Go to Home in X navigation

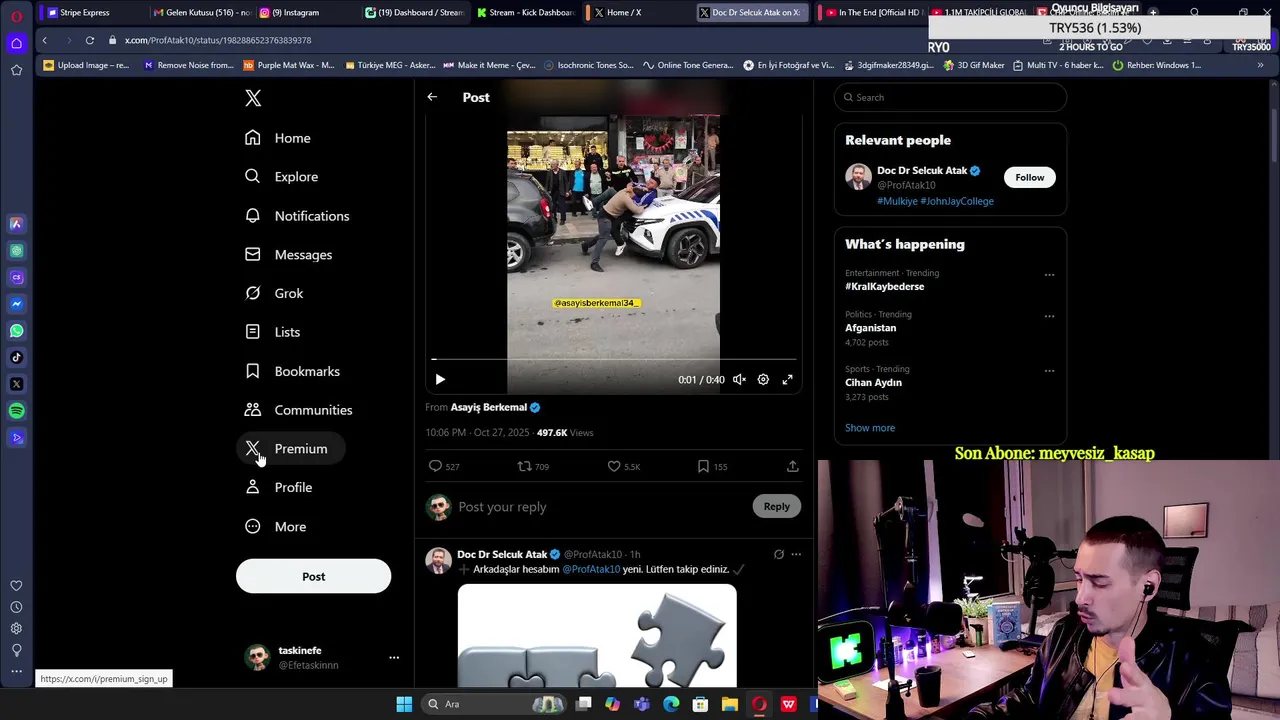pyautogui.click(x=279, y=138)
